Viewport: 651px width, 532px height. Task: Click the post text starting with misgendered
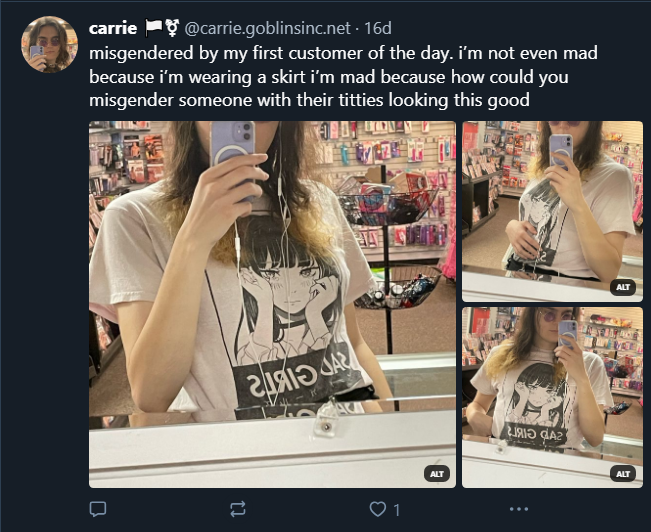[343, 77]
